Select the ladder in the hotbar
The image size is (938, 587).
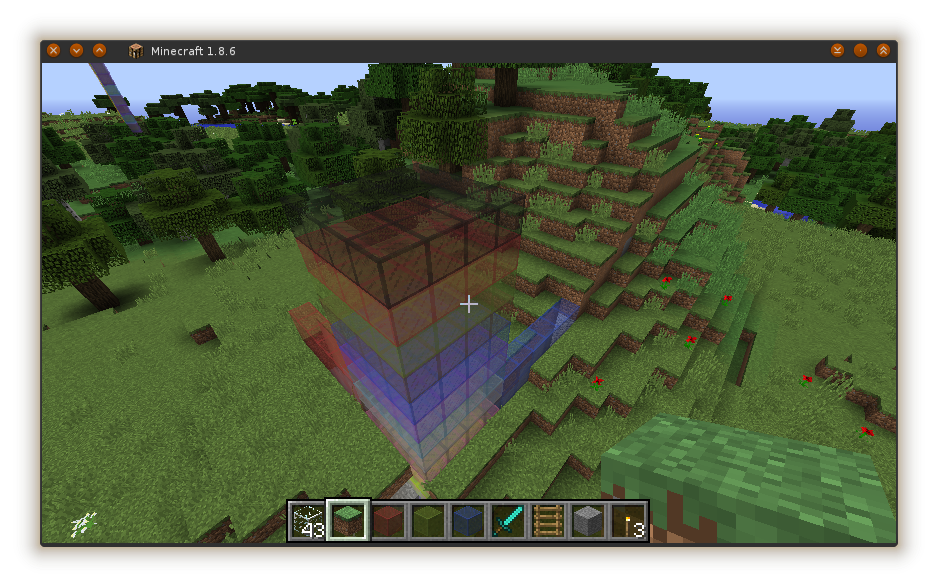[x=548, y=521]
